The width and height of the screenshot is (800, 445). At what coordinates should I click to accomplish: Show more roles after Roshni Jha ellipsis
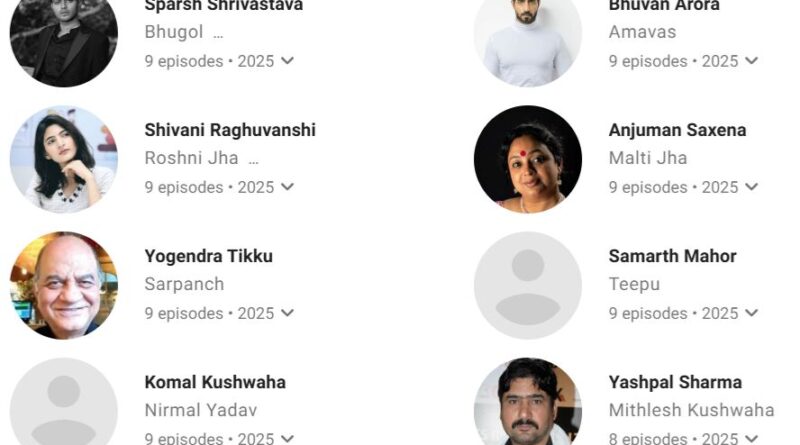click(254, 161)
